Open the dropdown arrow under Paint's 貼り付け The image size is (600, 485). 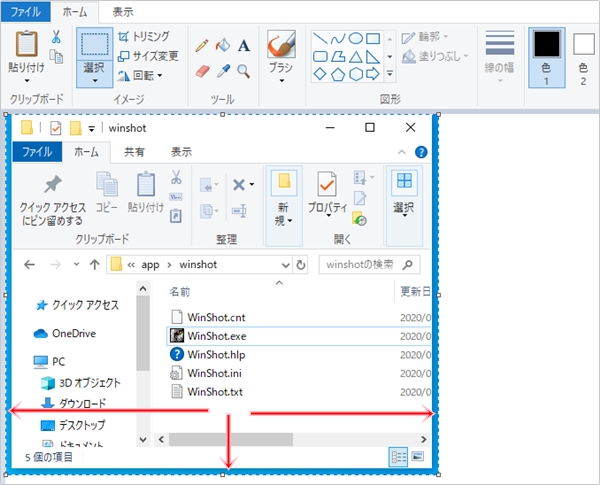pos(27,81)
